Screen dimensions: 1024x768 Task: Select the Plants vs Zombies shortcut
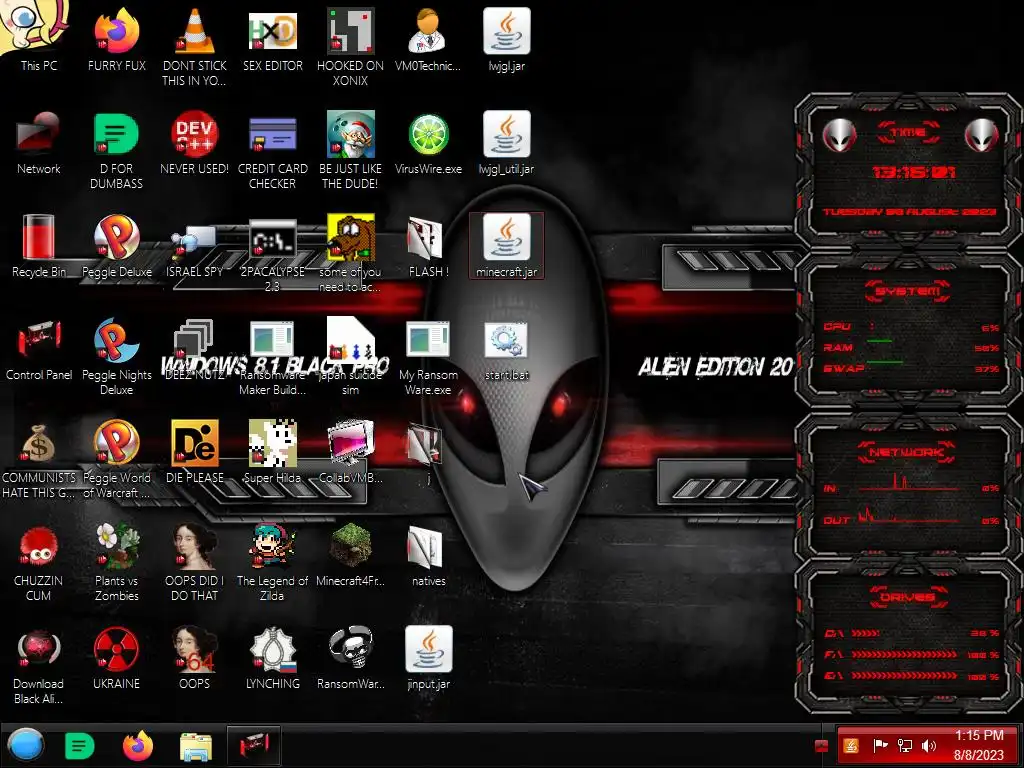[x=116, y=563]
